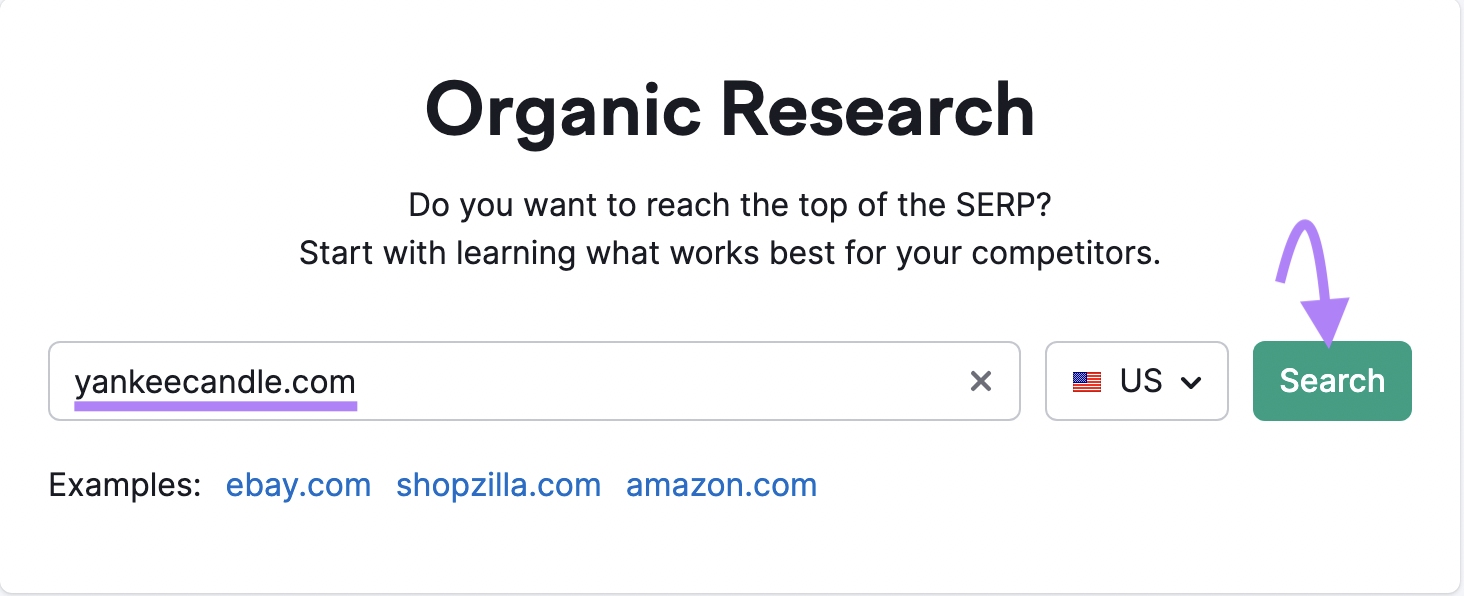
Task: Click the US flag icon
Action: point(1086,382)
